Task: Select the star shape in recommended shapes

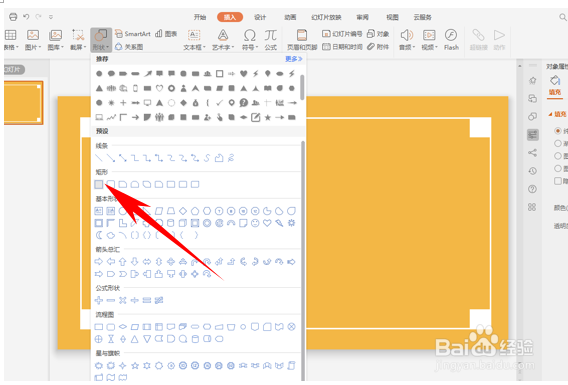Action: [267, 117]
